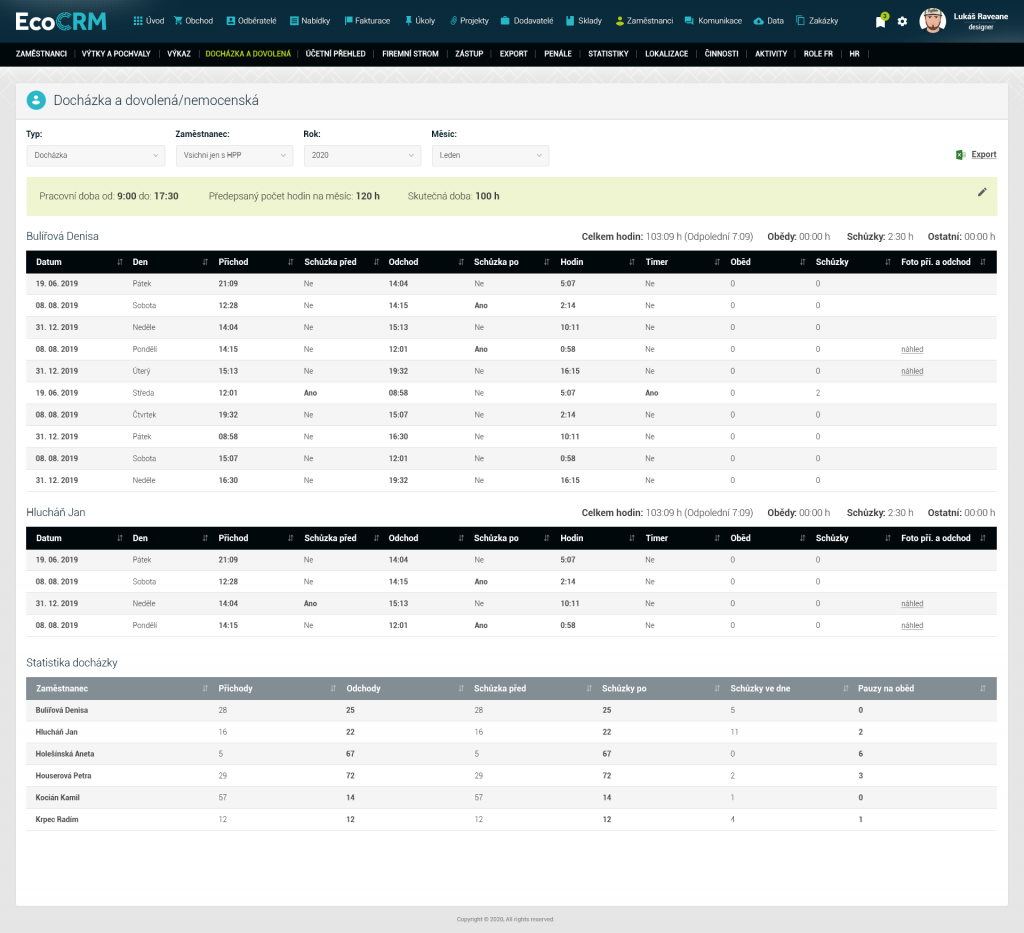1024x933 pixels.
Task: Click the Export link
Action: 984,155
